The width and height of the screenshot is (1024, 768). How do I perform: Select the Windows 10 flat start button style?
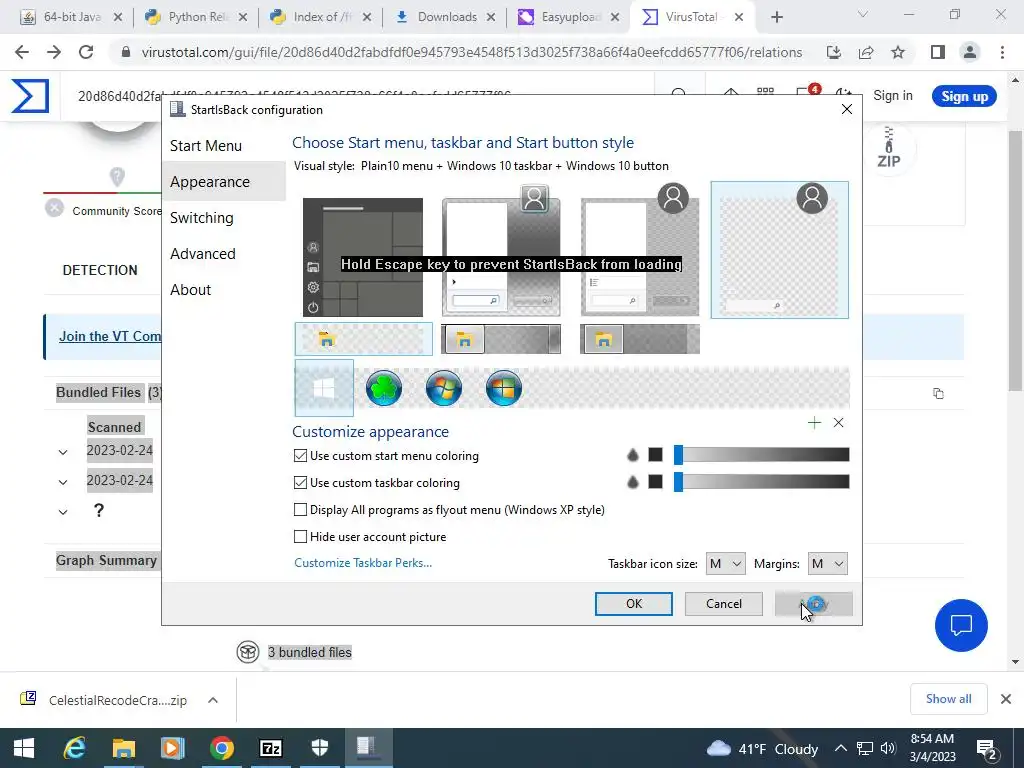324,388
